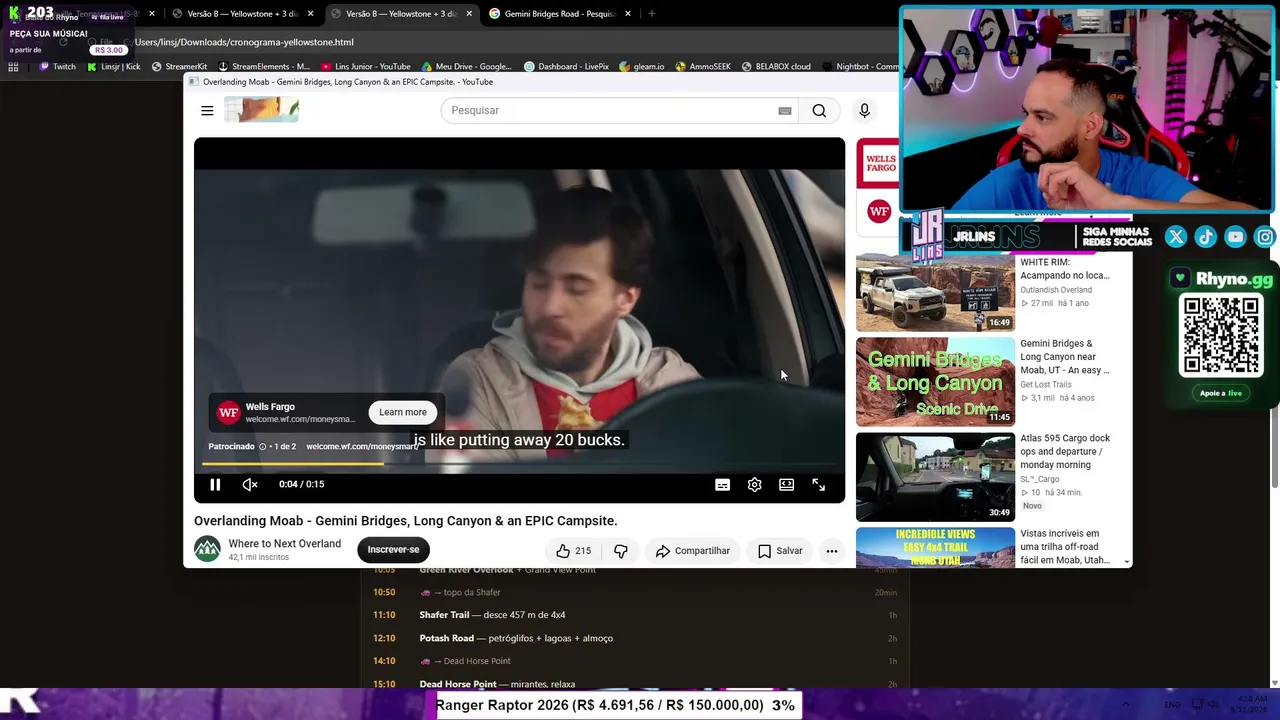
Task: Switch to the Gemini Bridges Road tab
Action: click(560, 14)
